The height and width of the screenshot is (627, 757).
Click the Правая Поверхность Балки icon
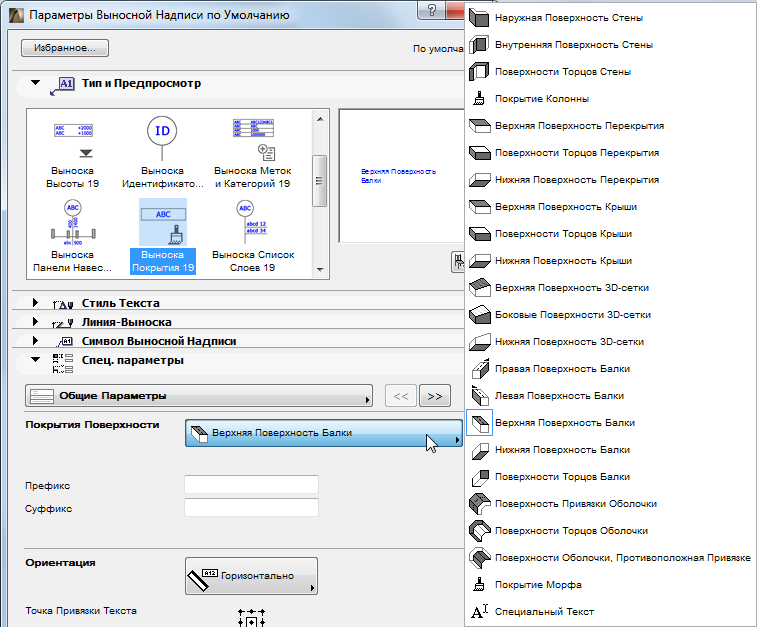tap(480, 369)
